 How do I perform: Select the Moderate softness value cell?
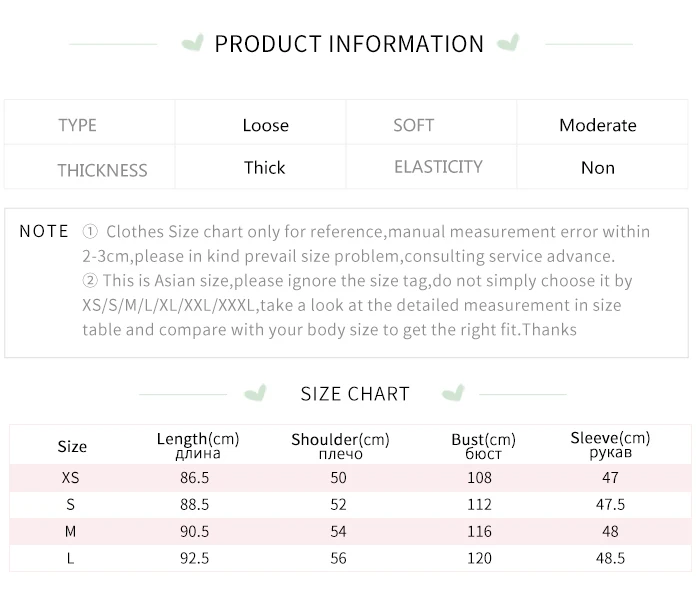point(597,126)
